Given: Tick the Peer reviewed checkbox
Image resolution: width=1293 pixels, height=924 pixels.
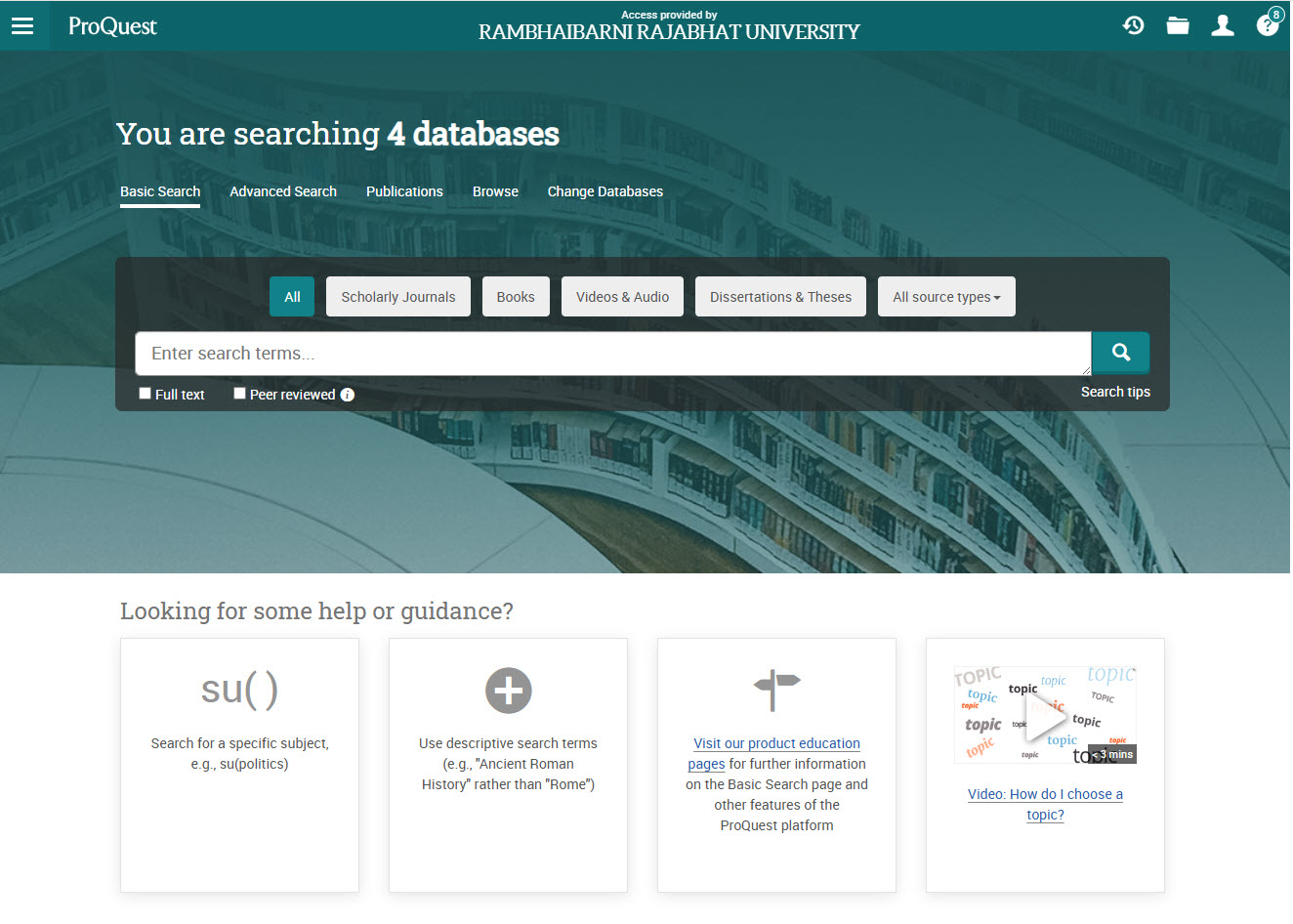Looking at the screenshot, I should (x=239, y=394).
